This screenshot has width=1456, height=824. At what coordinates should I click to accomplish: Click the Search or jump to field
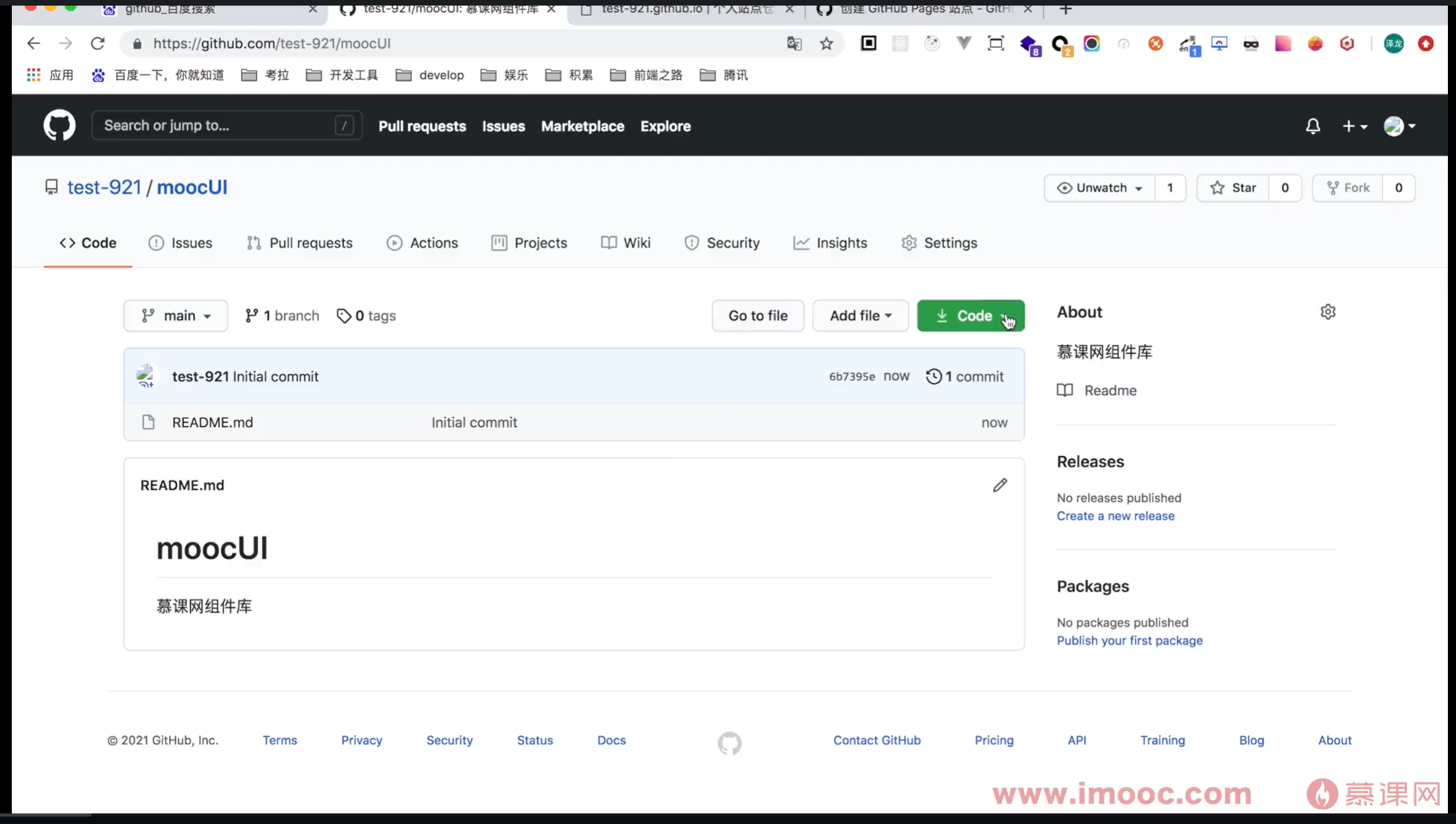(x=217, y=126)
